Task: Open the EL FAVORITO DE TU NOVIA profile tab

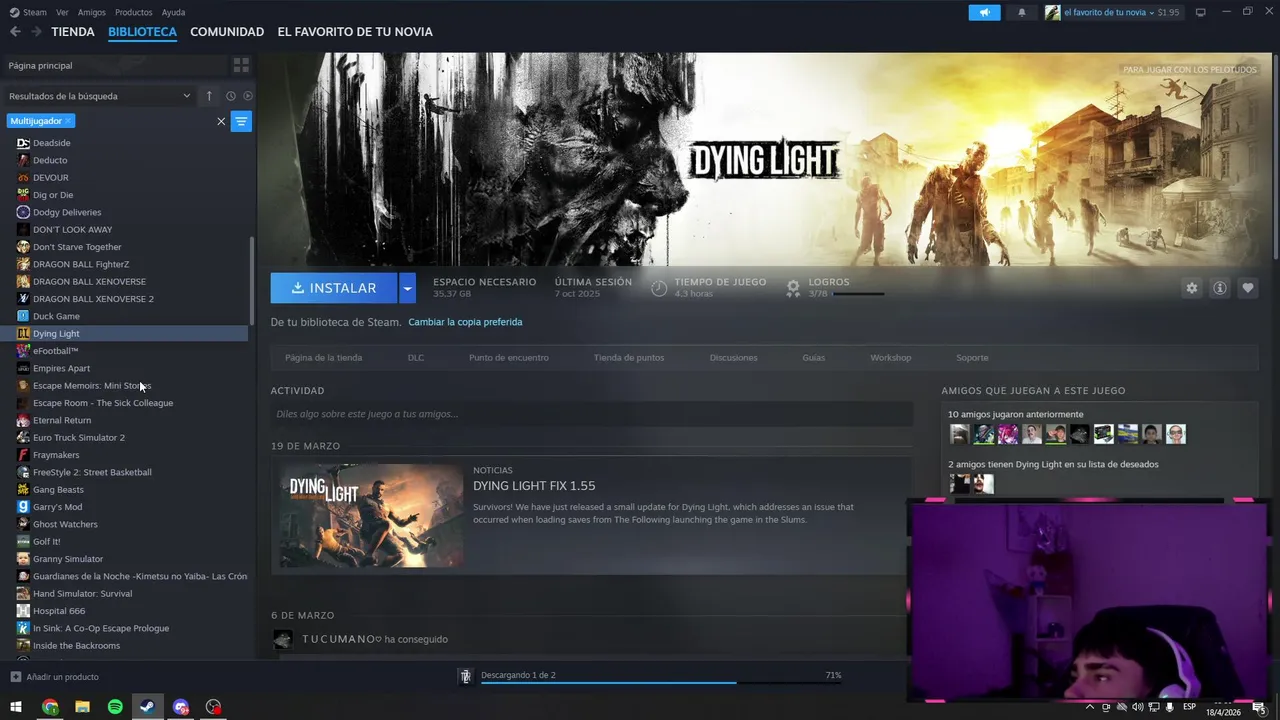Action: point(355,32)
